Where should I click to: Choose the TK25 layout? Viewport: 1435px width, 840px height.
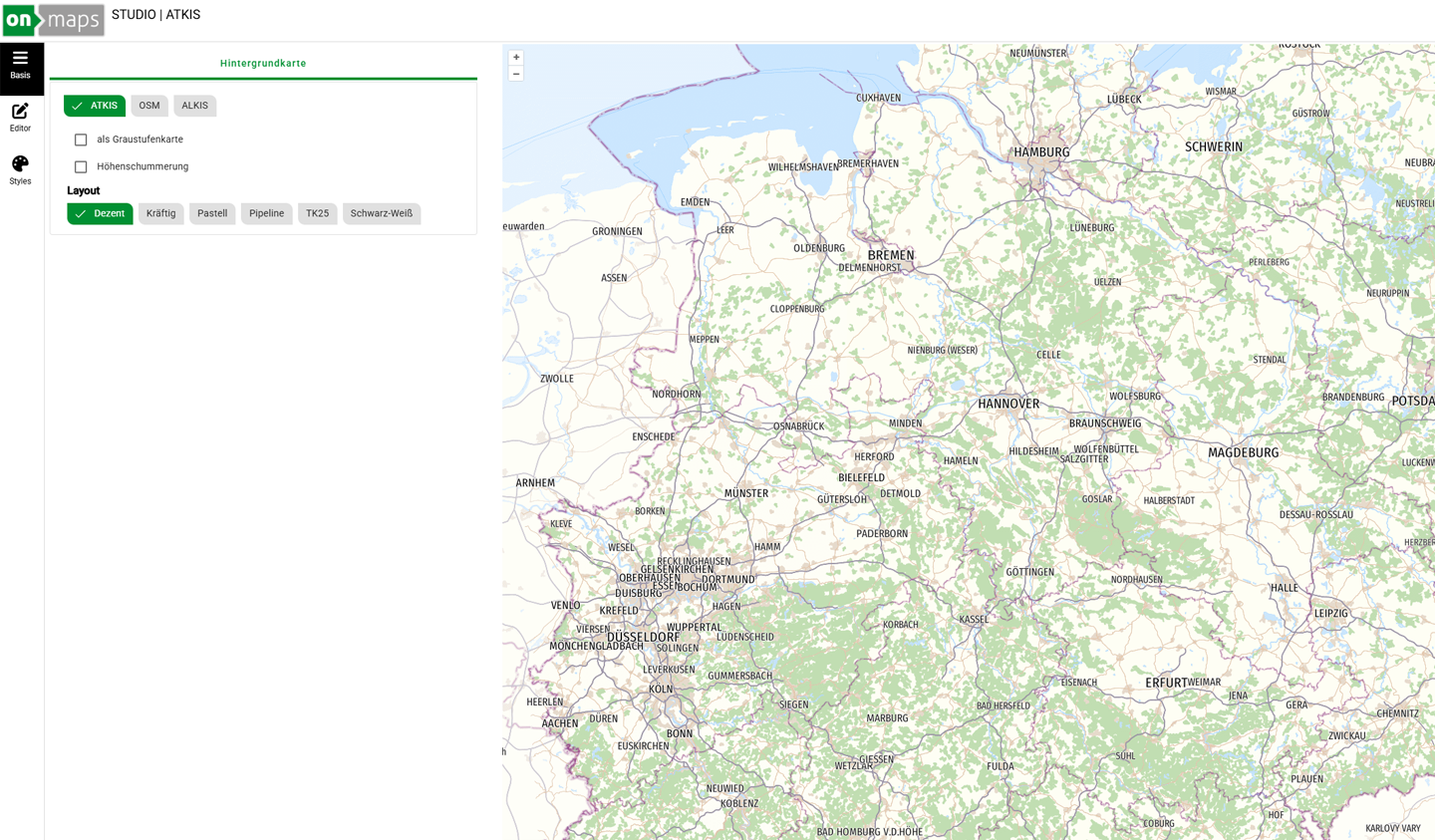click(x=317, y=213)
